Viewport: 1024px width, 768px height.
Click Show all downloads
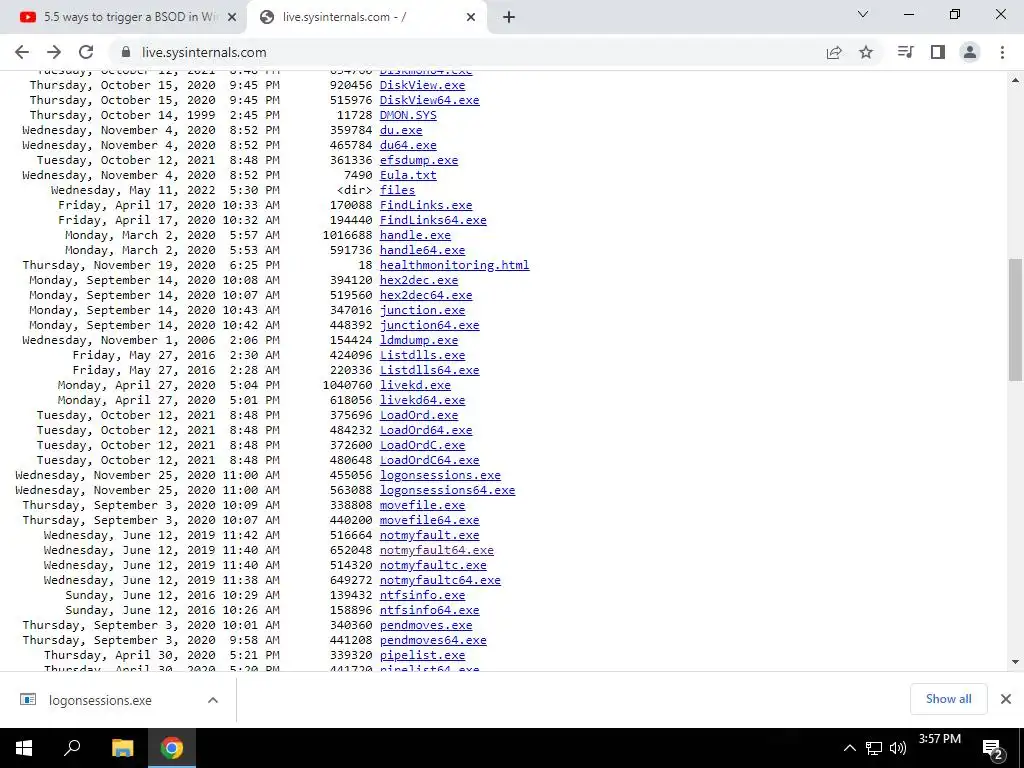(x=948, y=699)
